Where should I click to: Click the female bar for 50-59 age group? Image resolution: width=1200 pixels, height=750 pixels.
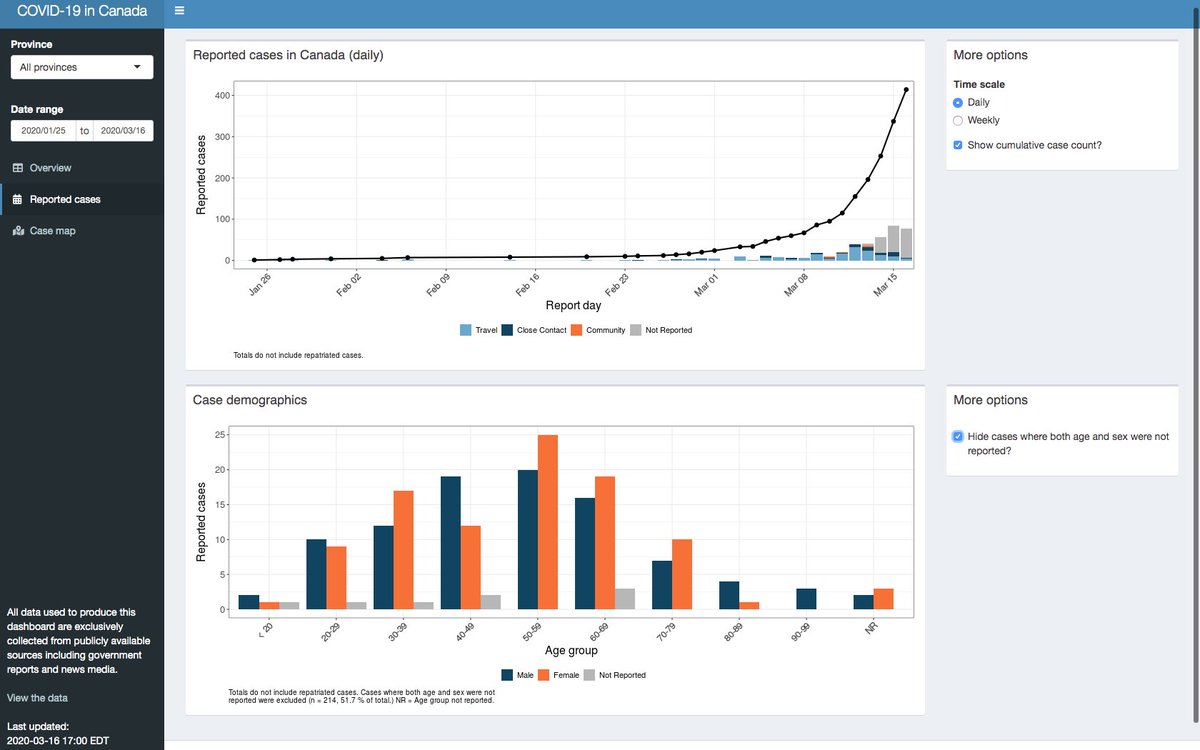(x=547, y=522)
